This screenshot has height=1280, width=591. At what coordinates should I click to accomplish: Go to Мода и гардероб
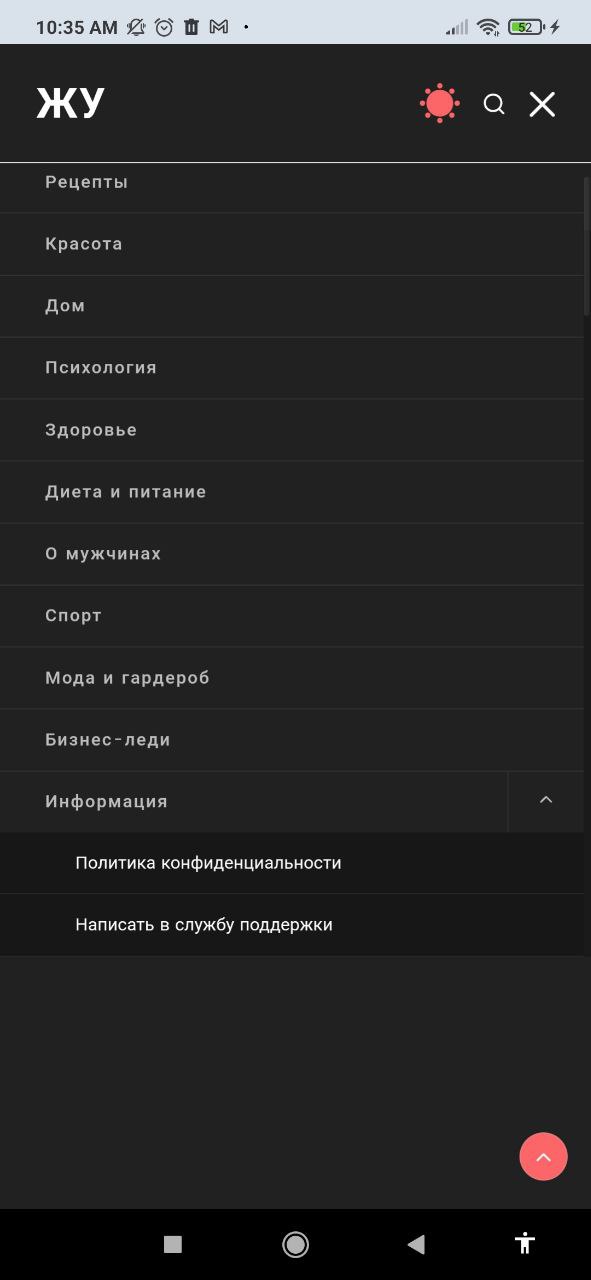(292, 678)
